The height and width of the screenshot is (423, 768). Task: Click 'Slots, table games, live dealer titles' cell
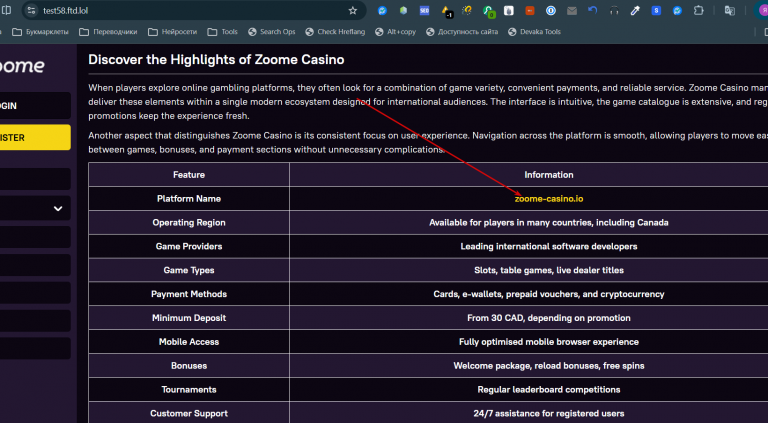(529, 270)
